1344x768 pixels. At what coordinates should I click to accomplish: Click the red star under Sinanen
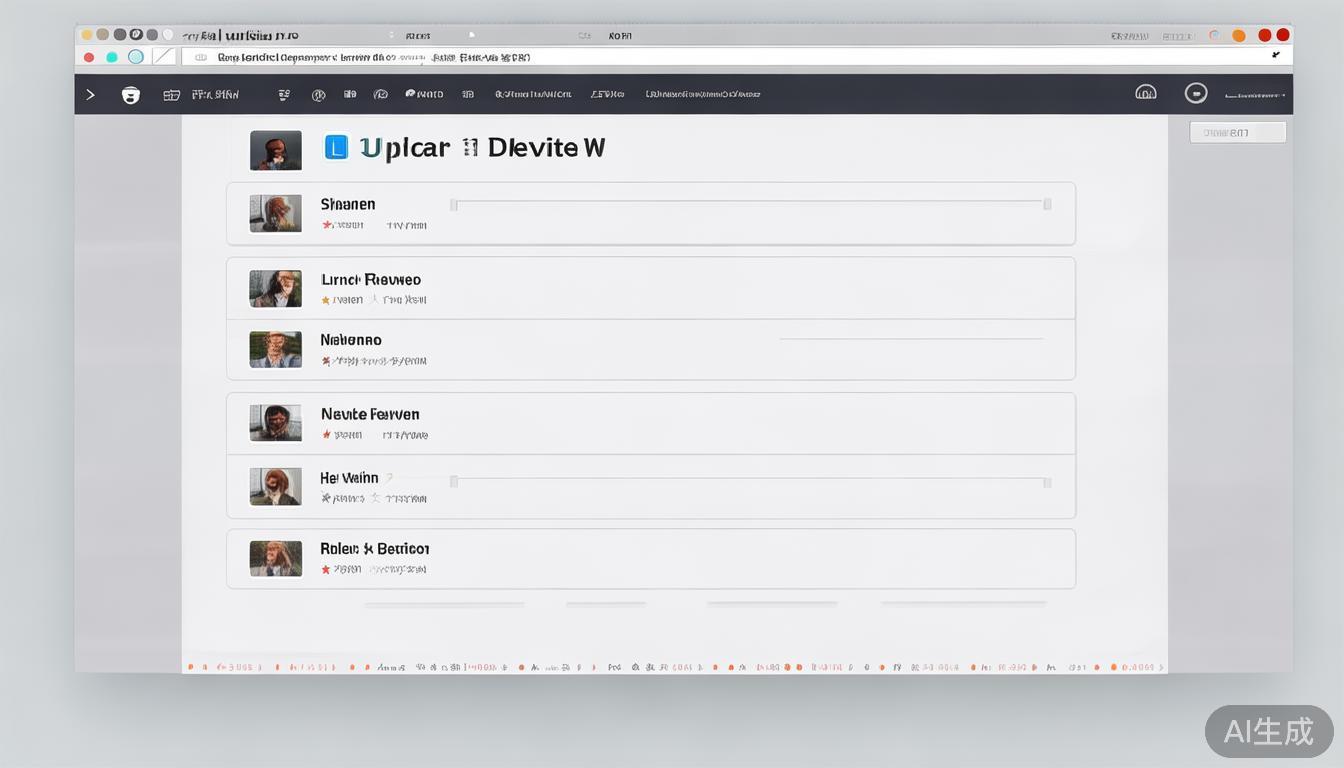point(326,225)
